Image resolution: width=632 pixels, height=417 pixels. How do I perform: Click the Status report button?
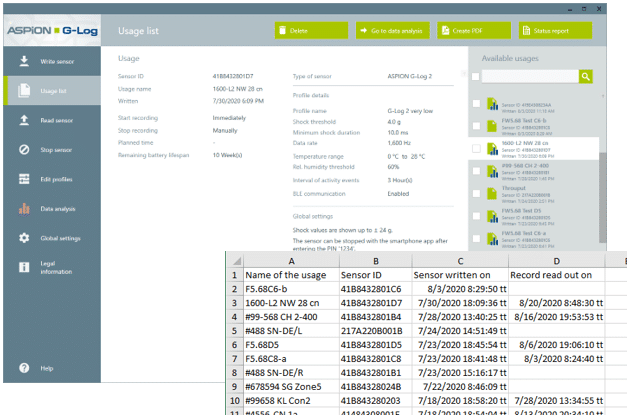(555, 31)
